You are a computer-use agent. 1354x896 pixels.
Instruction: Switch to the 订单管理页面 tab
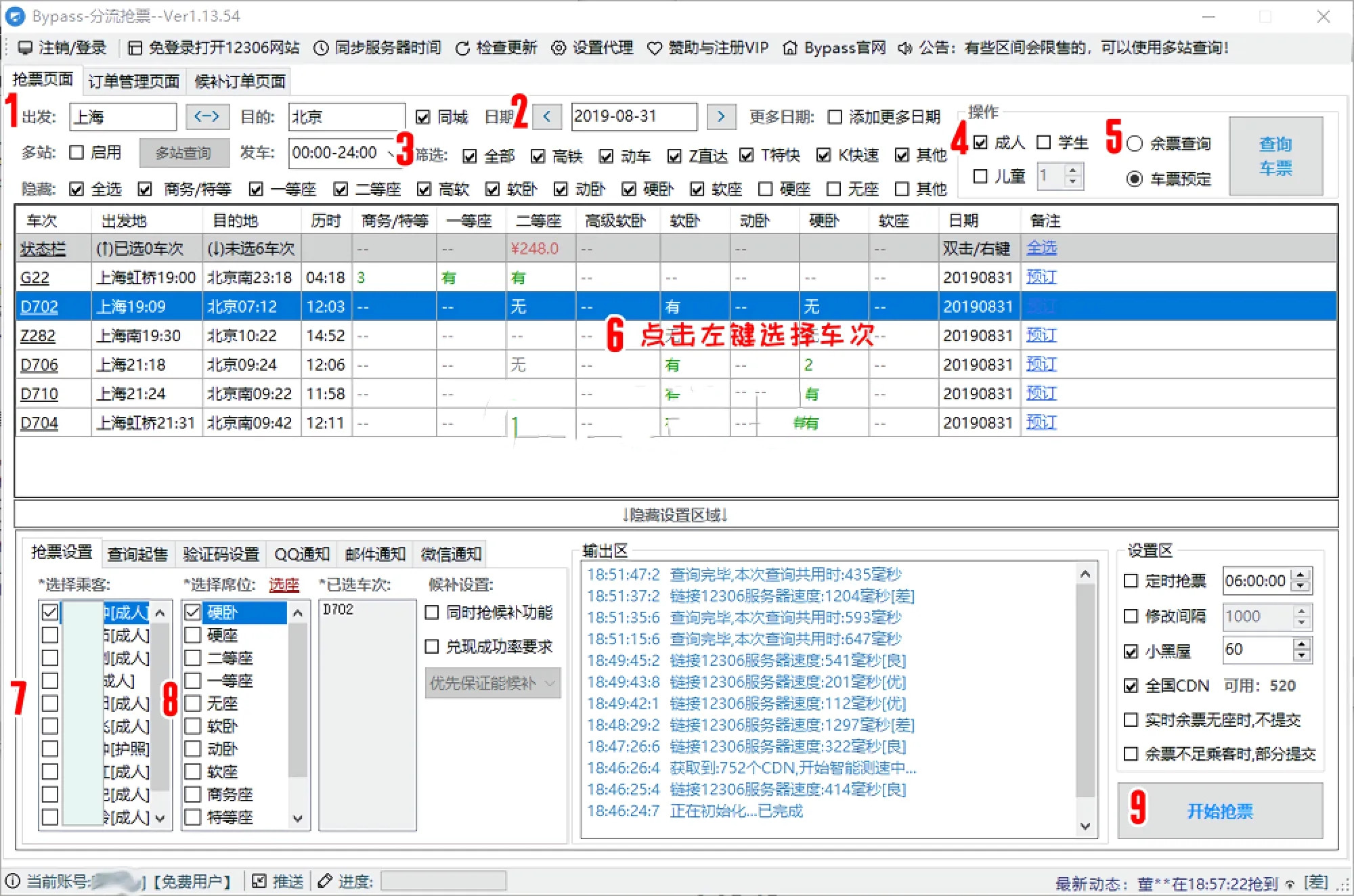[x=133, y=81]
